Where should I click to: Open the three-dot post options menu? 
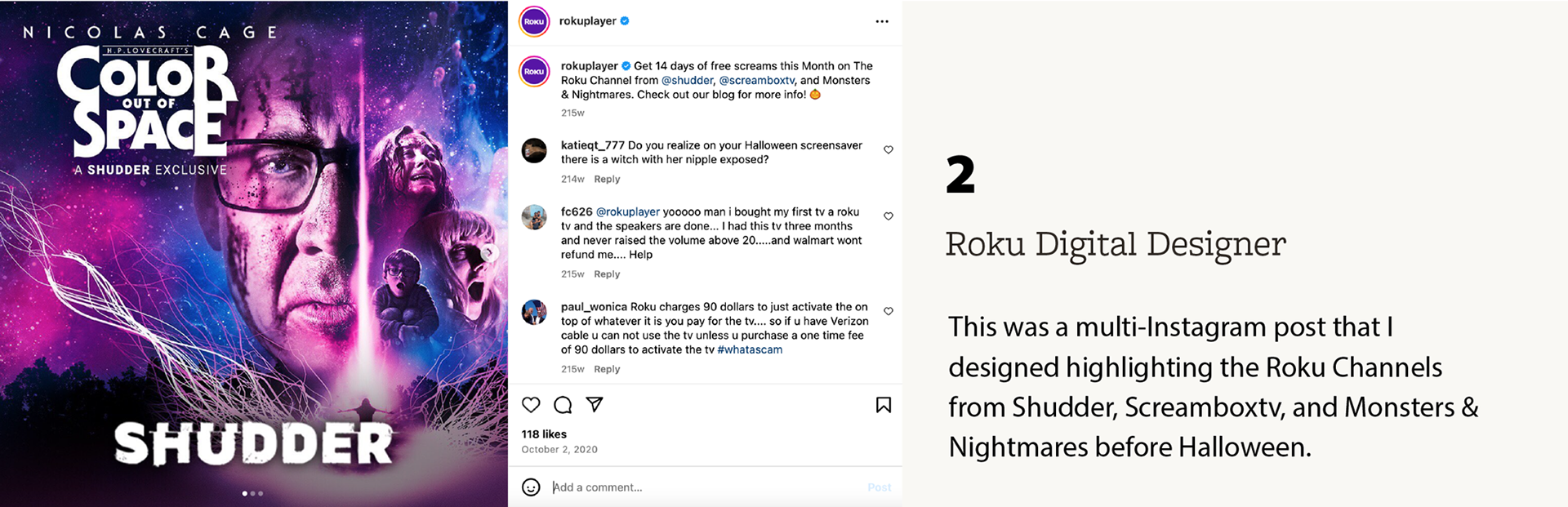point(882,21)
